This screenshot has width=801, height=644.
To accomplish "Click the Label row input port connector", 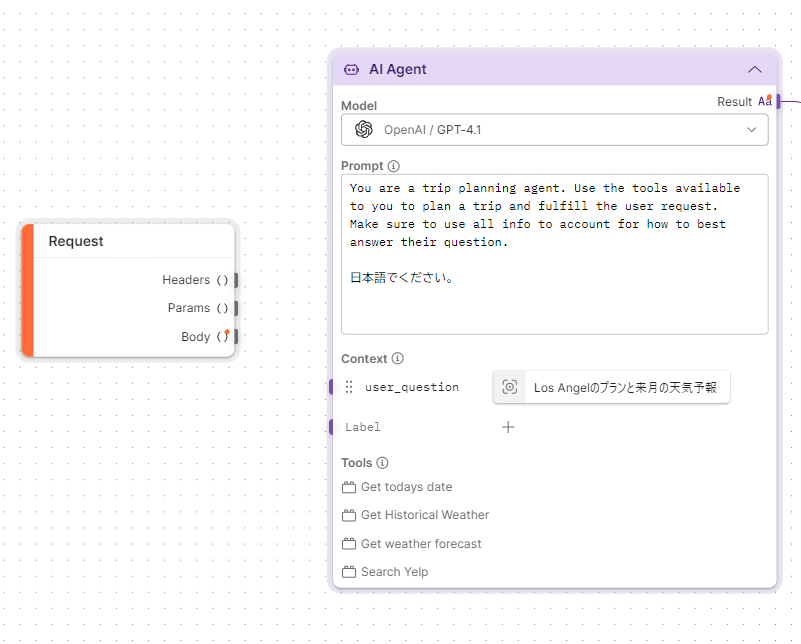I will 331,427.
